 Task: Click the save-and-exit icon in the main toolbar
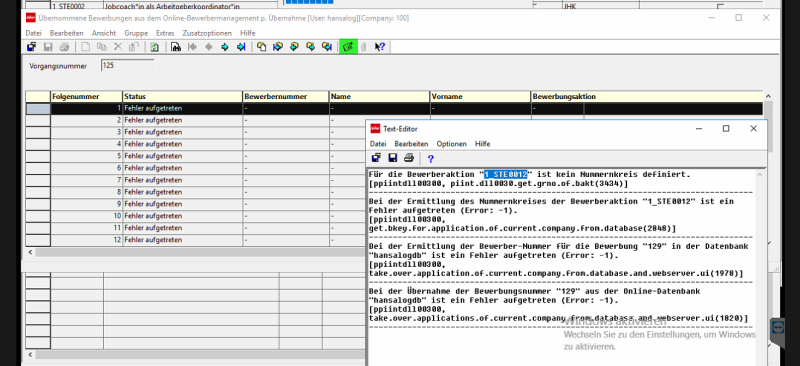point(32,47)
